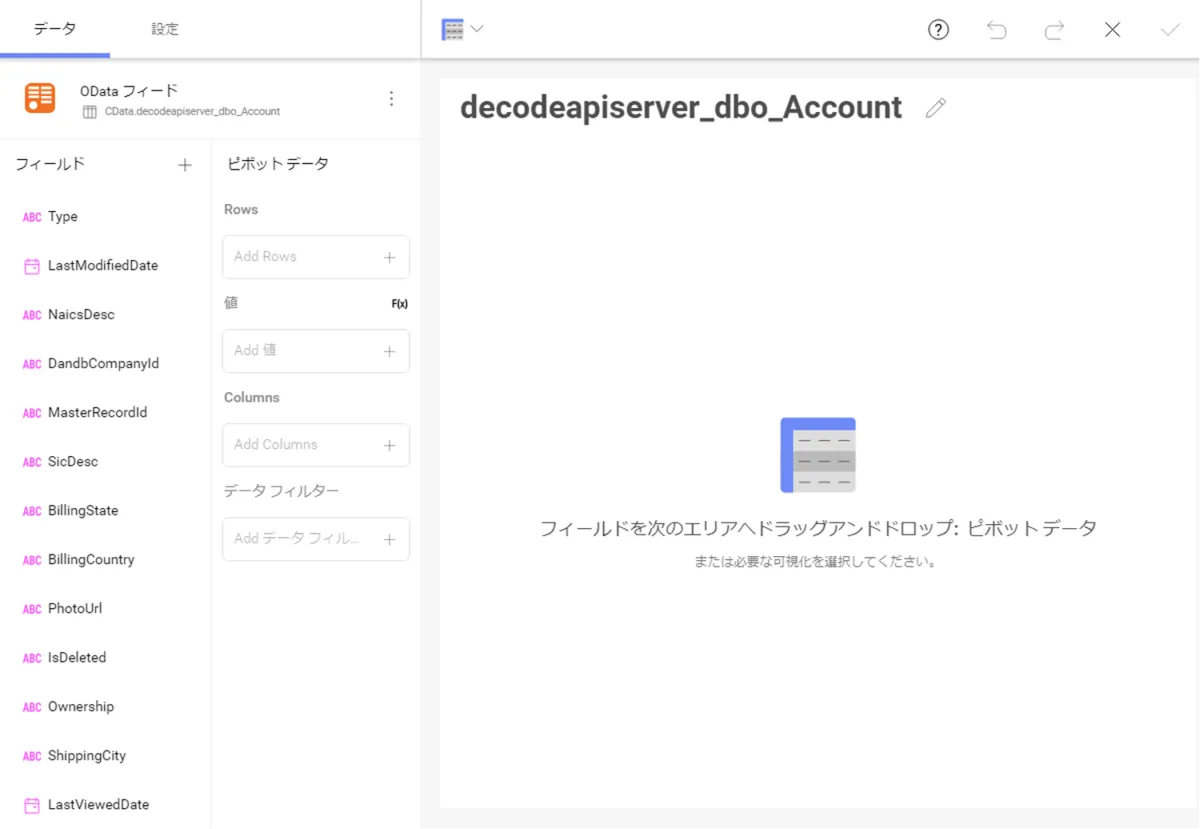Image resolution: width=1200 pixels, height=829 pixels.
Task: Click the CData.decodeapiserver_dbo_Account table name
Action: [192, 112]
